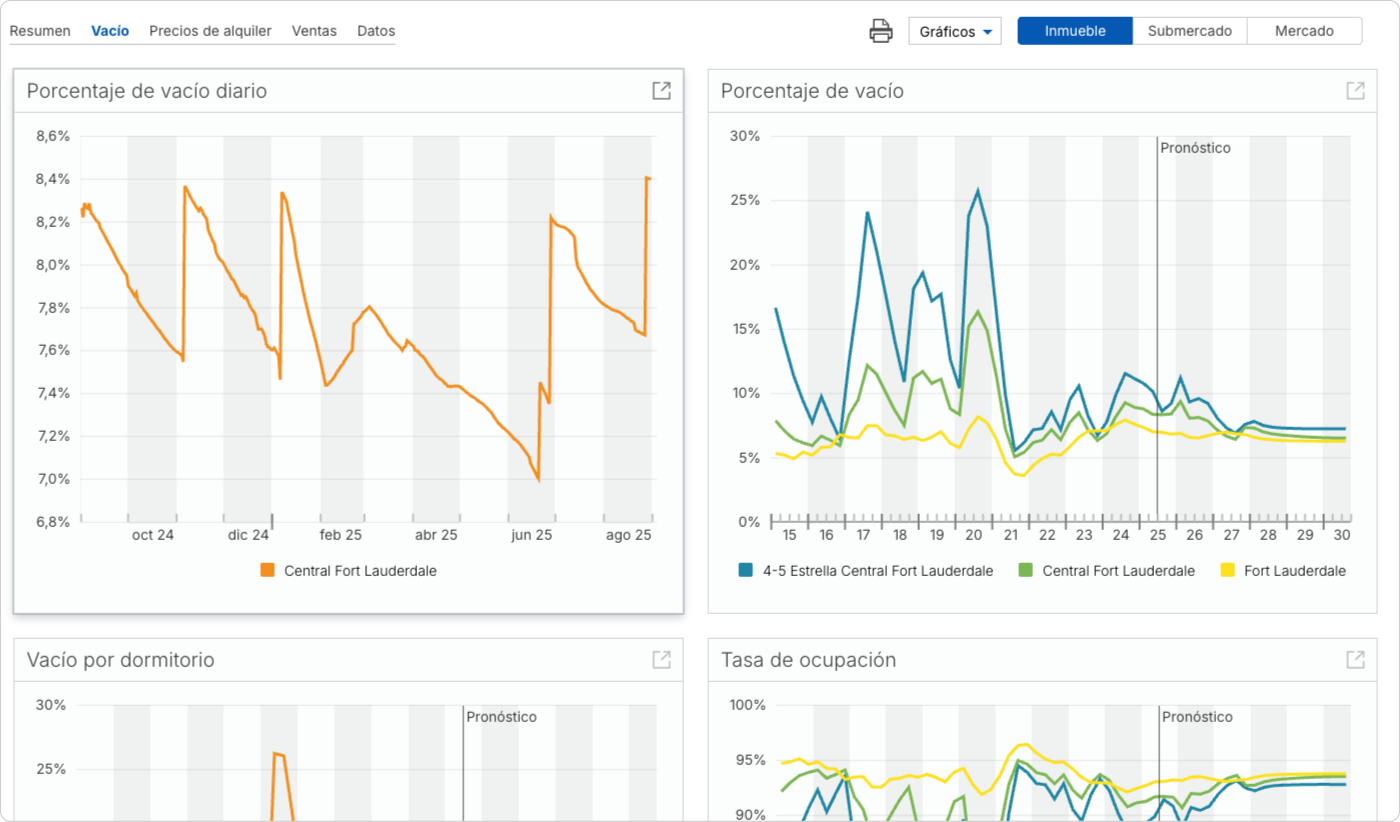This screenshot has height=822, width=1400.
Task: Open the Resumen tab
Action: click(x=40, y=31)
